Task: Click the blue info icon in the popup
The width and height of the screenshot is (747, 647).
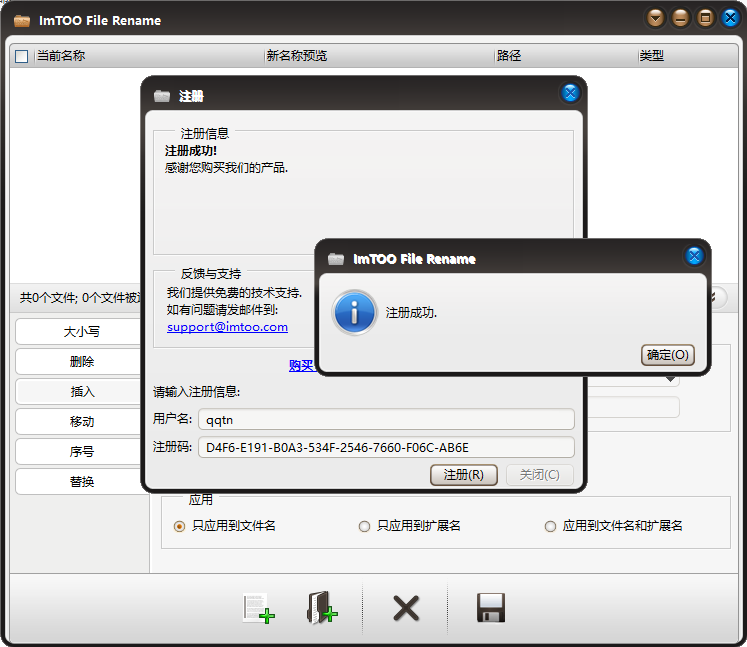Action: (355, 312)
